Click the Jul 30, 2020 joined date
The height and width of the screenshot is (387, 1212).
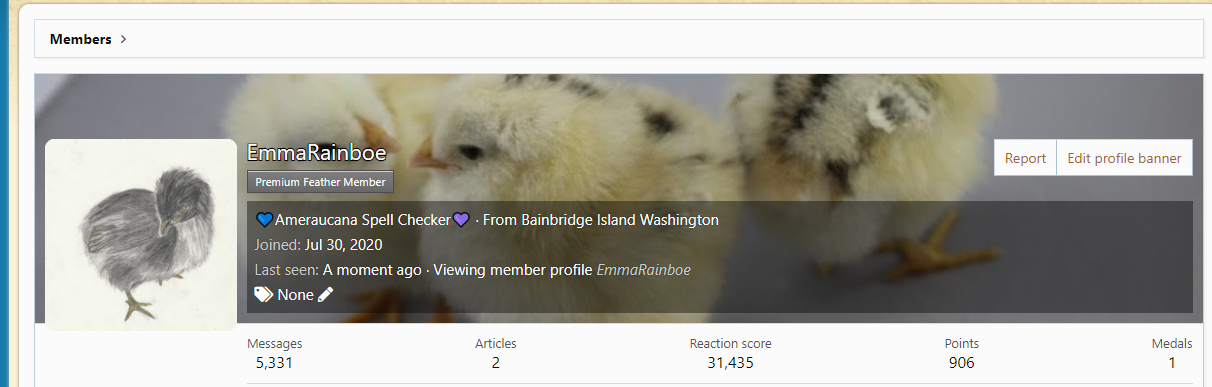coord(343,245)
